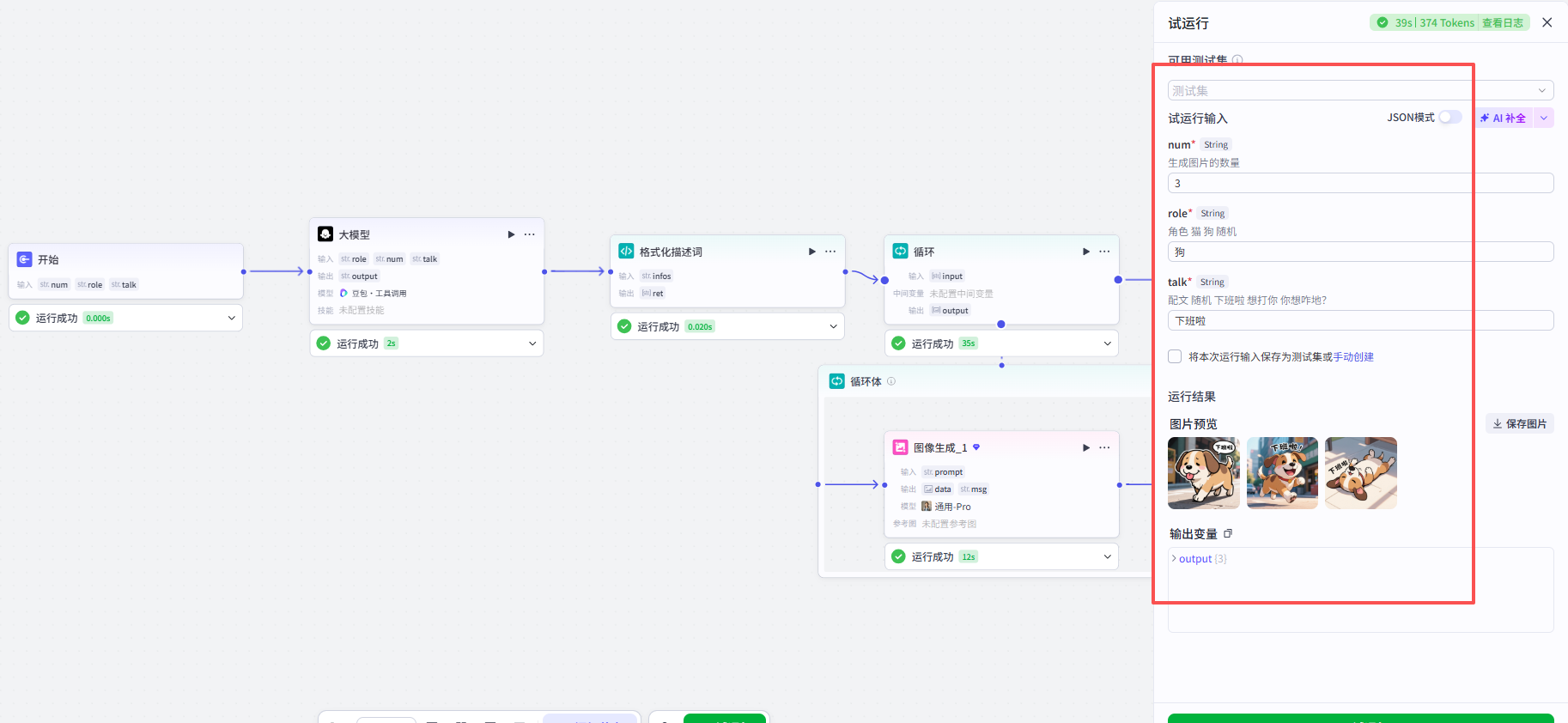Run the 格式化描述词 node play icon

[811, 252]
